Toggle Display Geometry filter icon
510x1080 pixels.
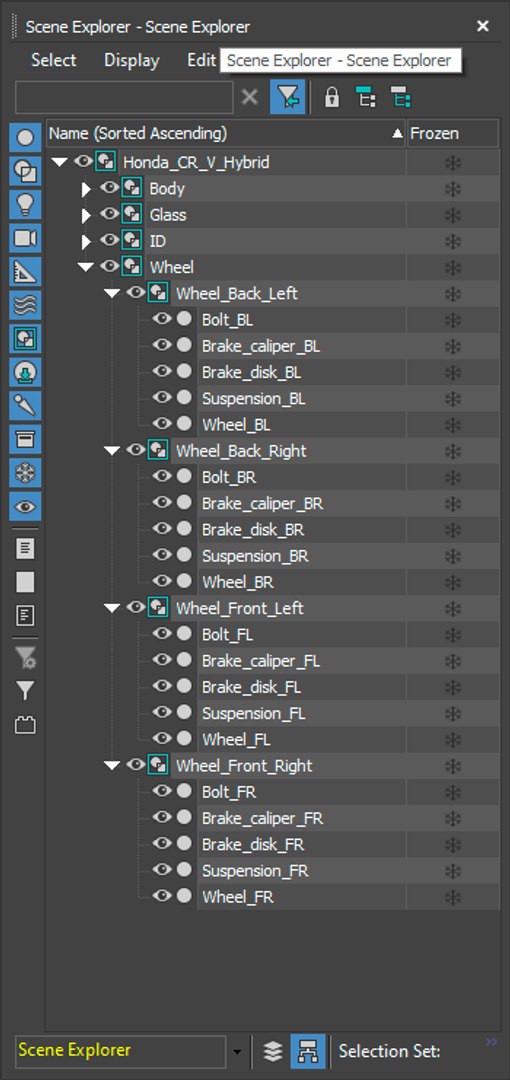pos(26,138)
